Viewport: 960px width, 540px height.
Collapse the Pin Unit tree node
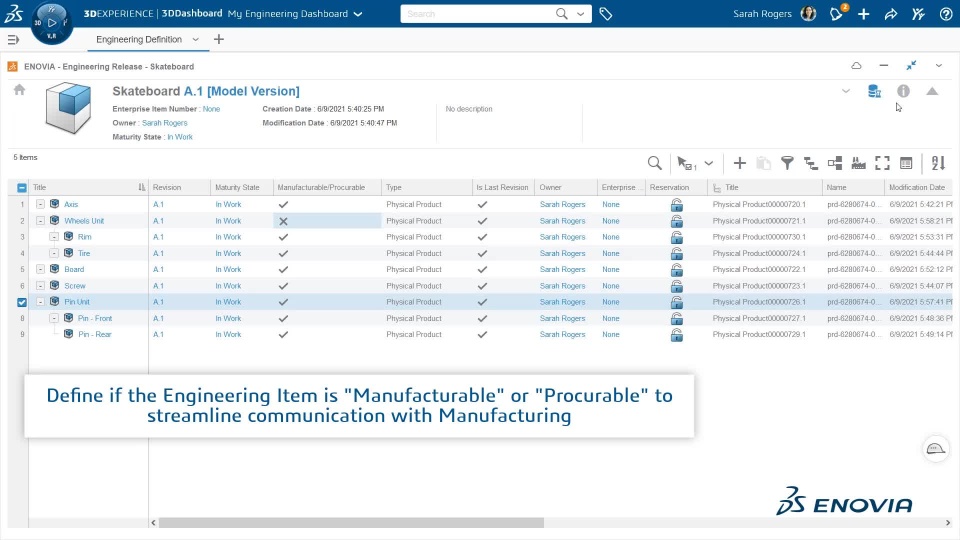tap(41, 302)
